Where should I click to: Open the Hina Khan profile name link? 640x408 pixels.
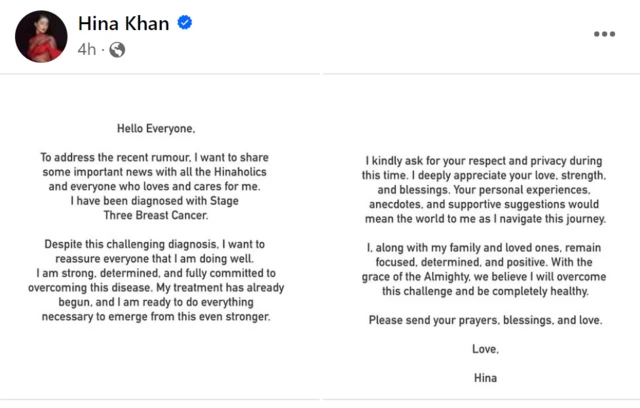point(123,23)
